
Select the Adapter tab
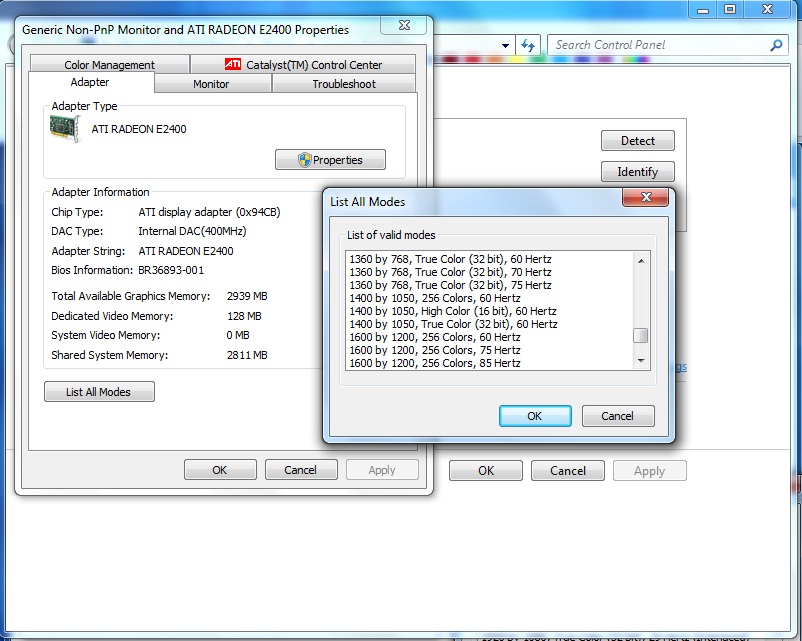[90, 82]
